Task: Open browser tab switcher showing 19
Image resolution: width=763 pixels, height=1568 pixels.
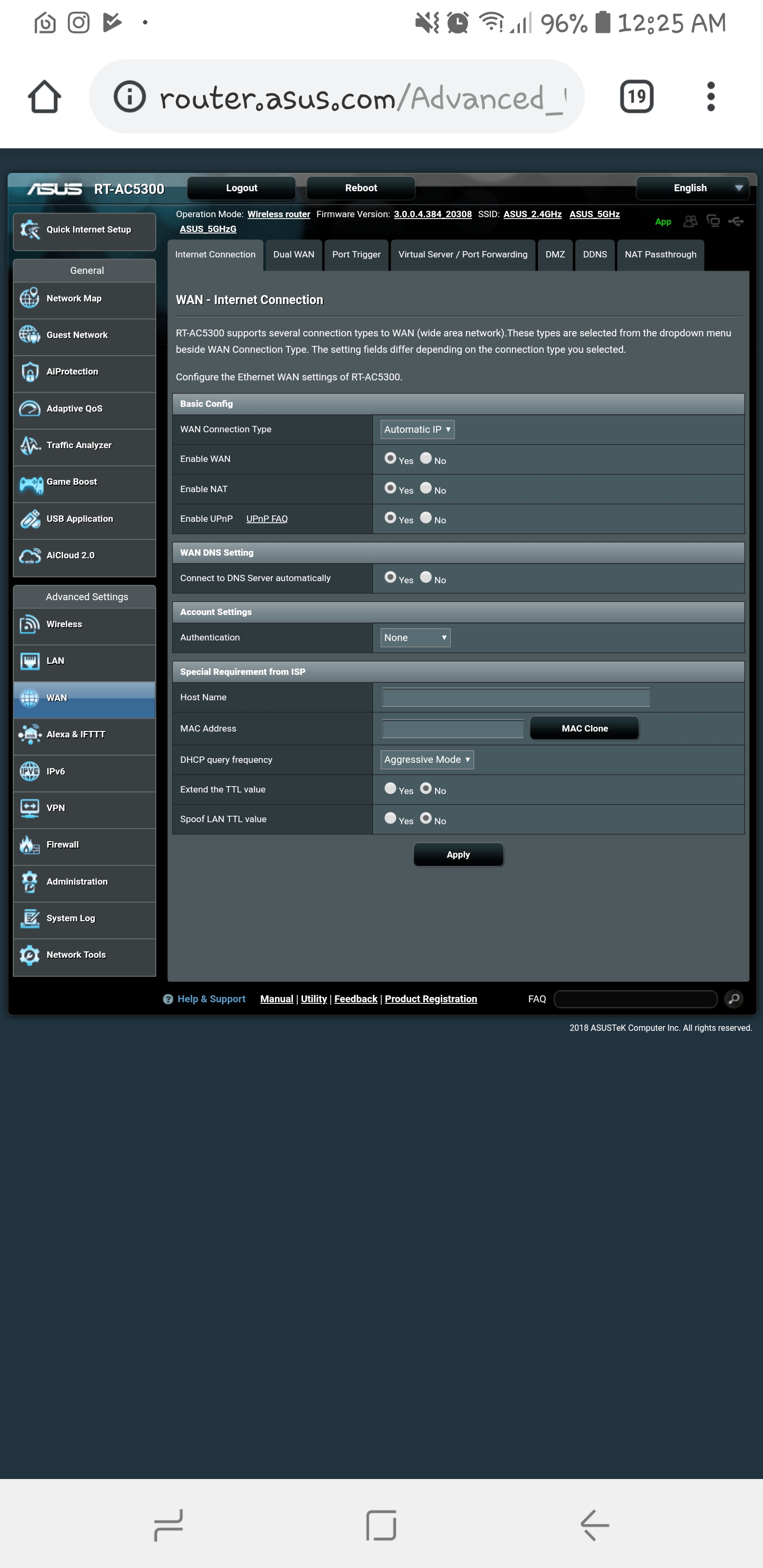Action: (636, 96)
